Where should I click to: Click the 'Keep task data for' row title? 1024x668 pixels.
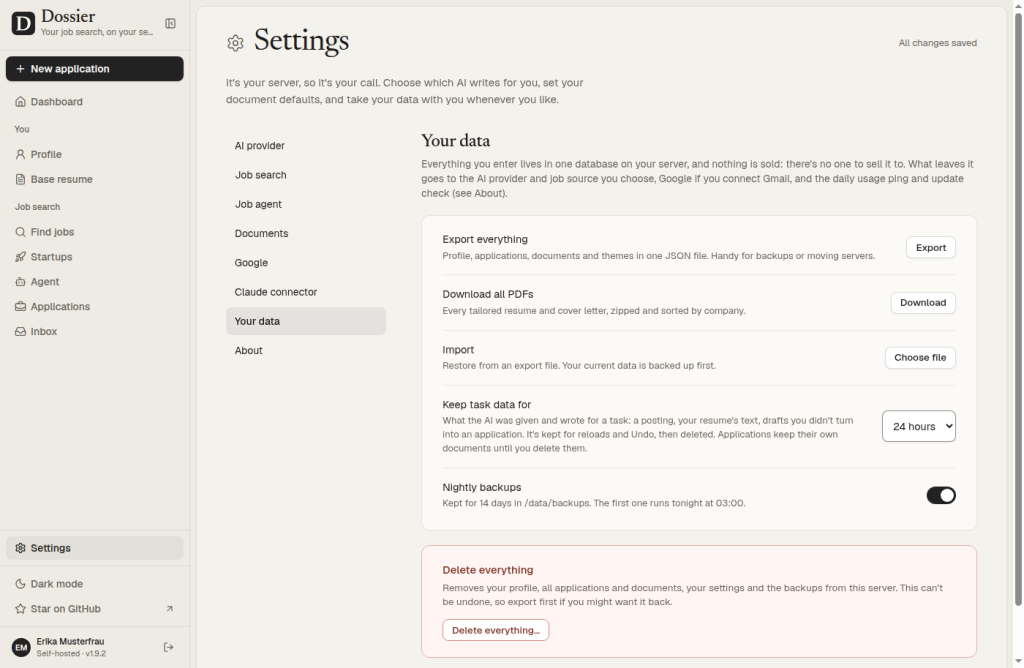coord(487,405)
